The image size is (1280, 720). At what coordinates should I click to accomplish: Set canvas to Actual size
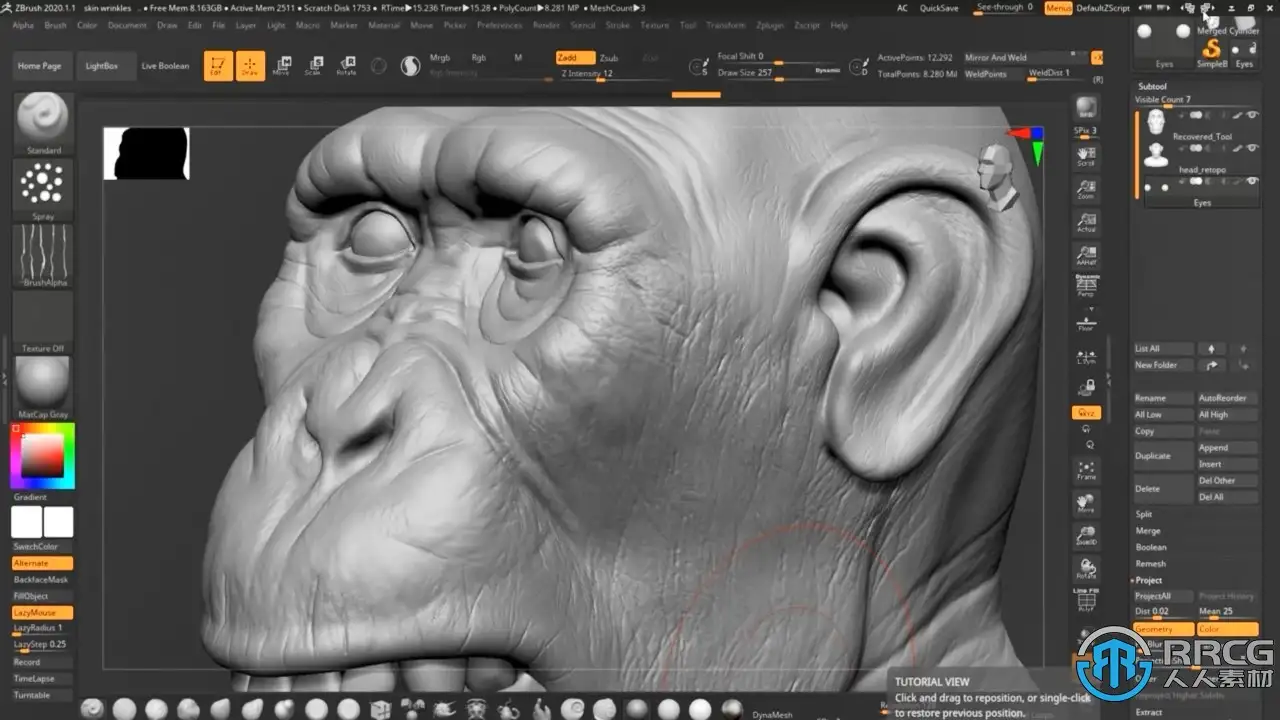point(1085,223)
